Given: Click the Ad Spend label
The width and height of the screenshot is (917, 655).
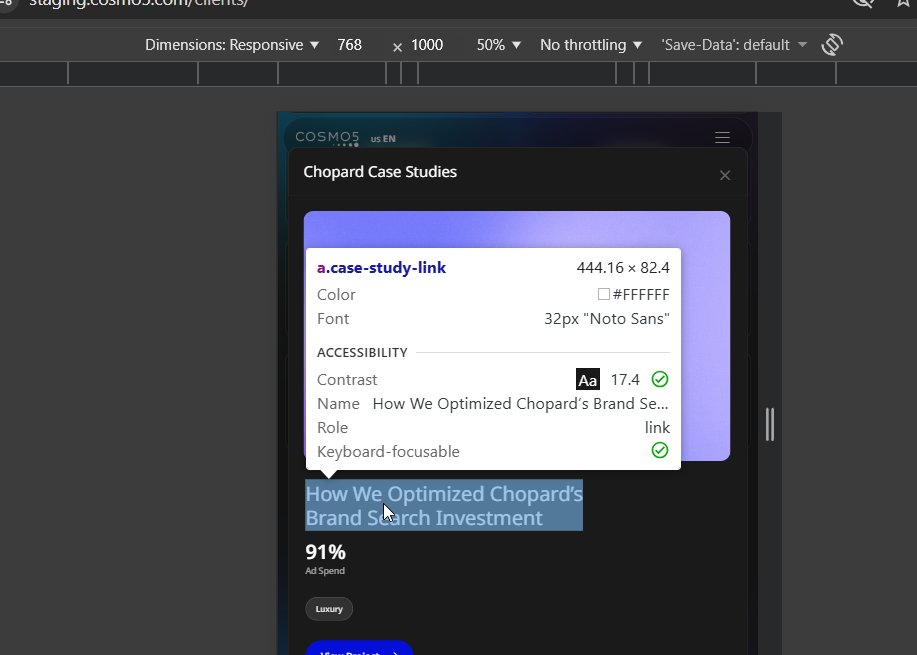Looking at the screenshot, I should (325, 571).
